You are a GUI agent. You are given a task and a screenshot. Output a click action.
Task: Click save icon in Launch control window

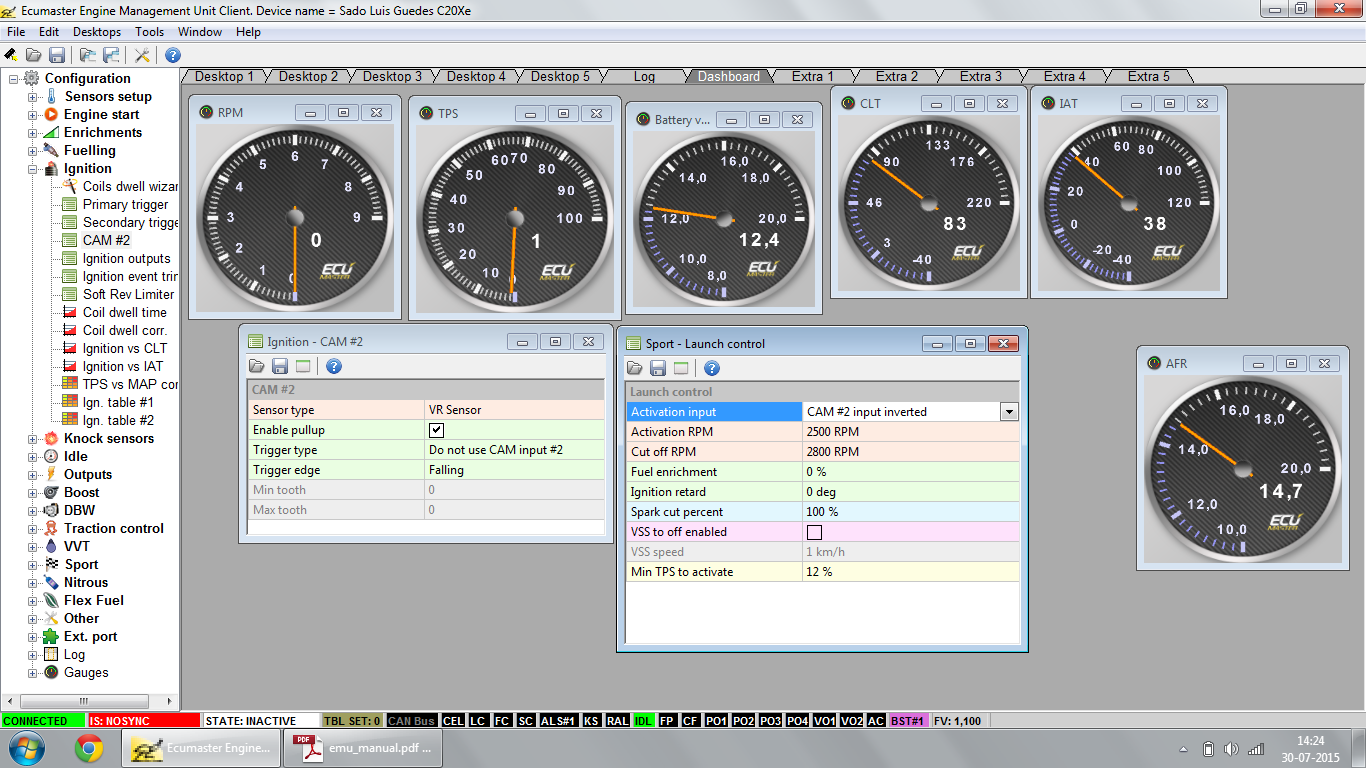657,368
